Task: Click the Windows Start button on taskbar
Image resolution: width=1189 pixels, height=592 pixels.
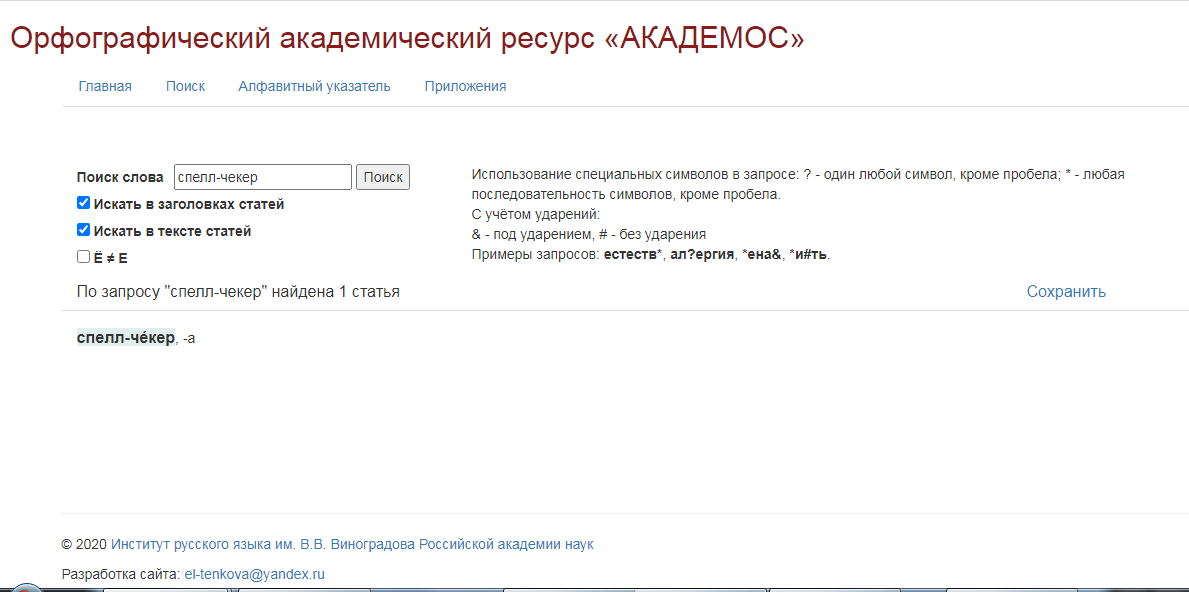Action: click(x=25, y=587)
